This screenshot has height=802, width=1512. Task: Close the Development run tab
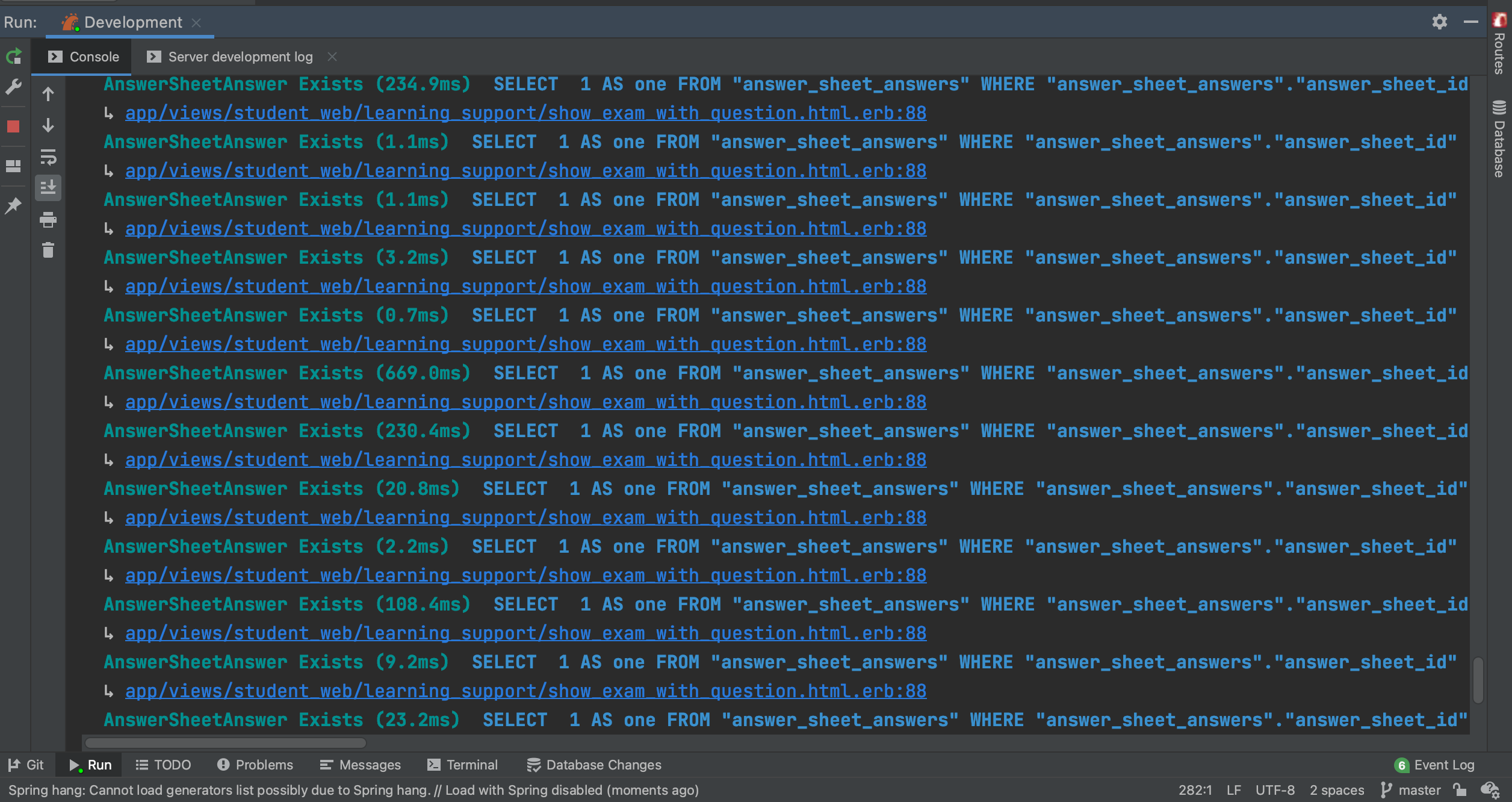coord(196,22)
